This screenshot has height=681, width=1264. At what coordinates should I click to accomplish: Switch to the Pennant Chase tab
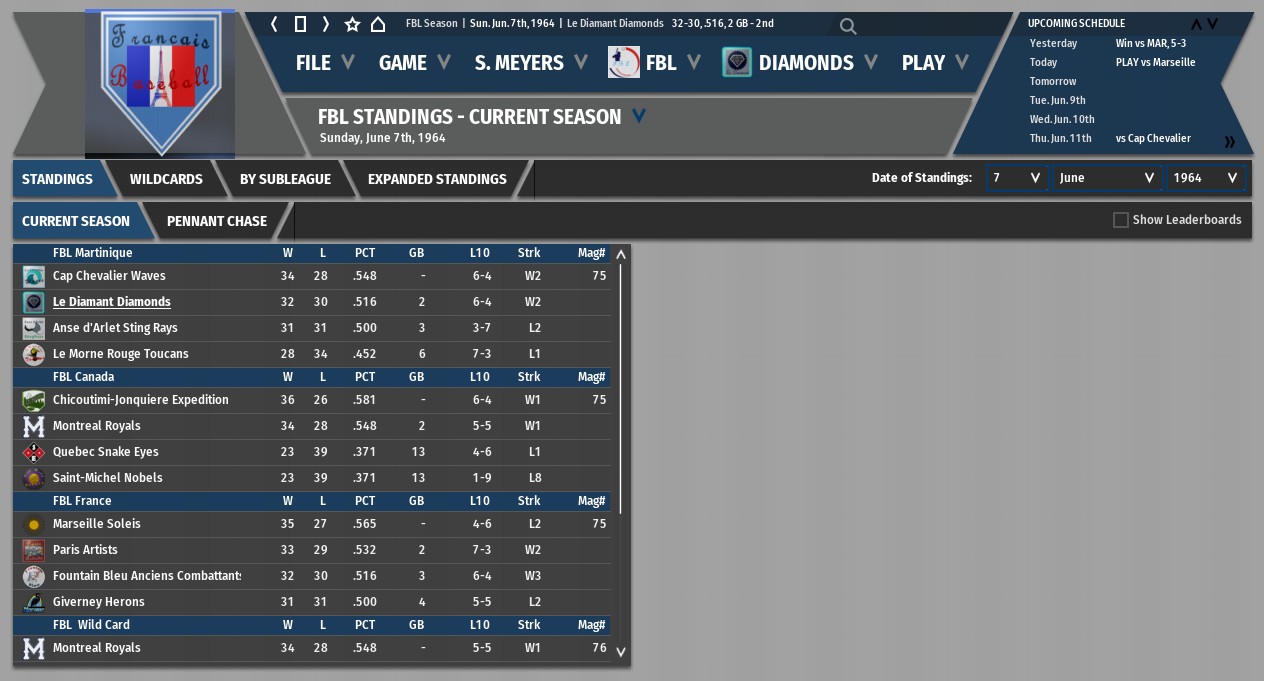click(x=217, y=221)
